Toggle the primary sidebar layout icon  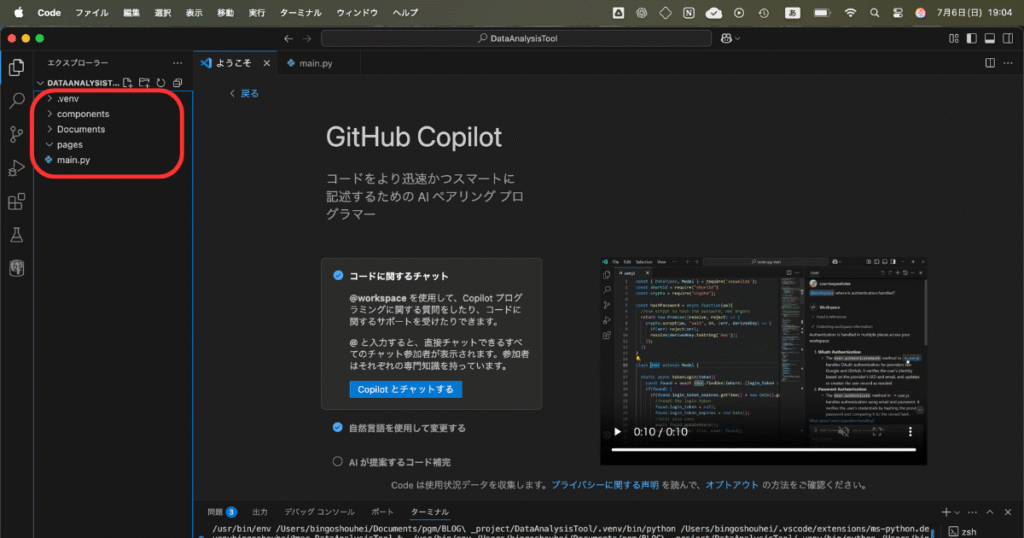coord(972,39)
